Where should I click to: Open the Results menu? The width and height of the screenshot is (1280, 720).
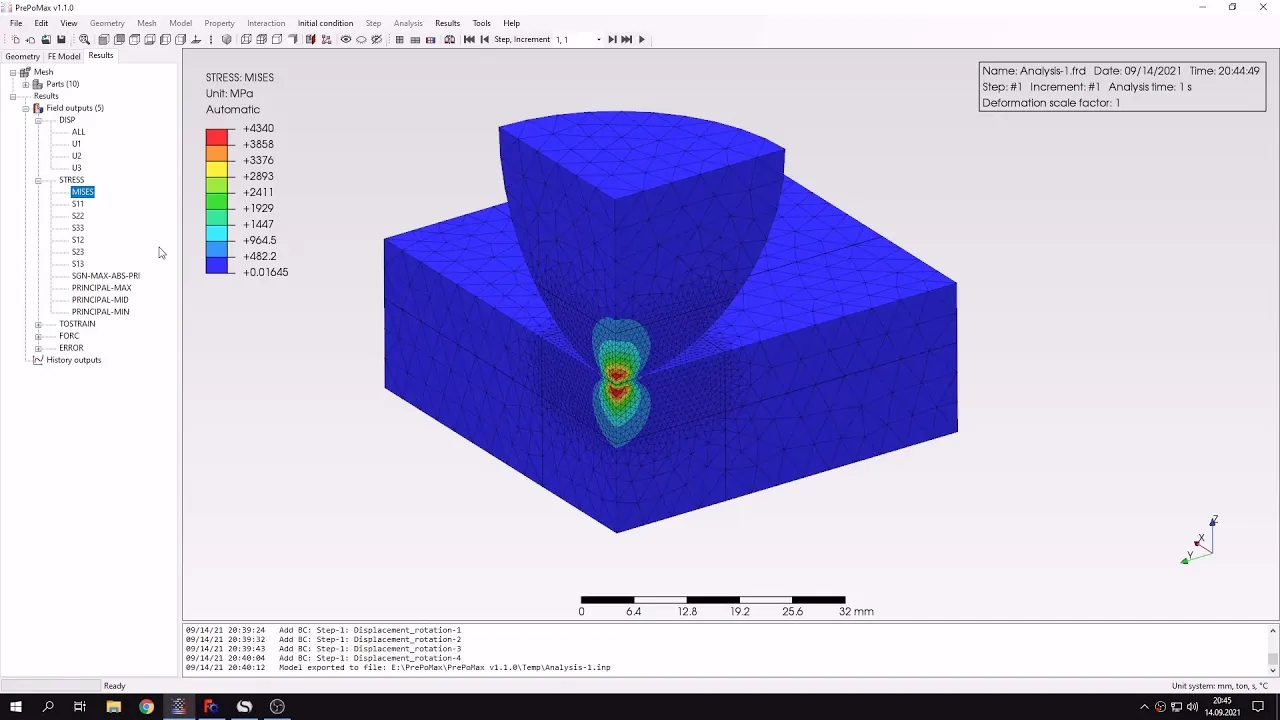point(447,23)
